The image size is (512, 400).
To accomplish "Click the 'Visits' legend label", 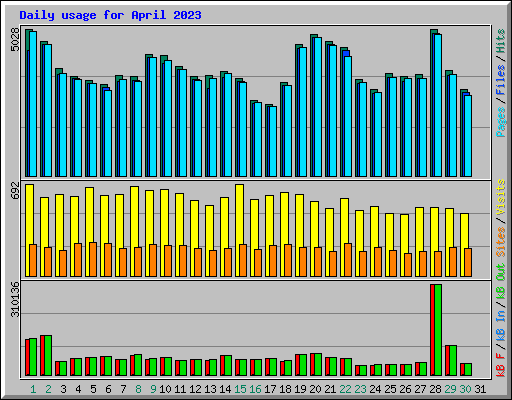I will coord(501,197).
